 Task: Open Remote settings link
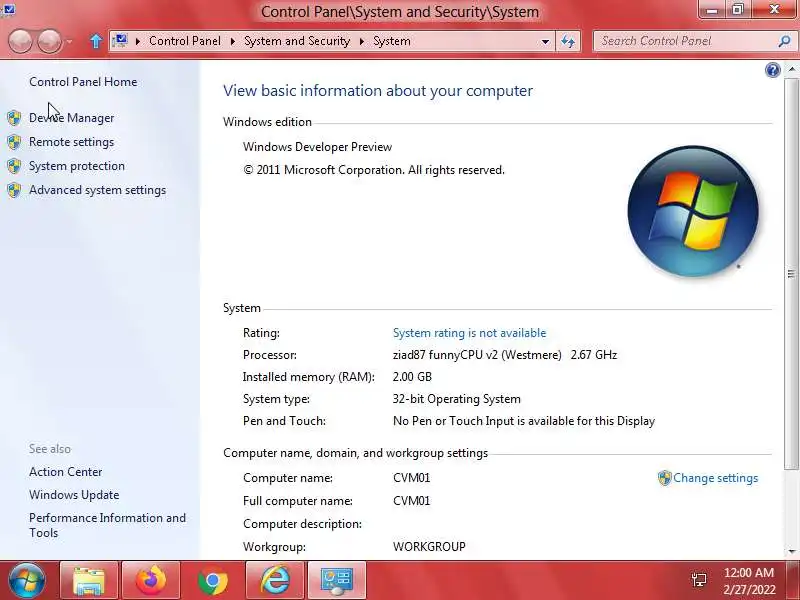pyautogui.click(x=71, y=142)
